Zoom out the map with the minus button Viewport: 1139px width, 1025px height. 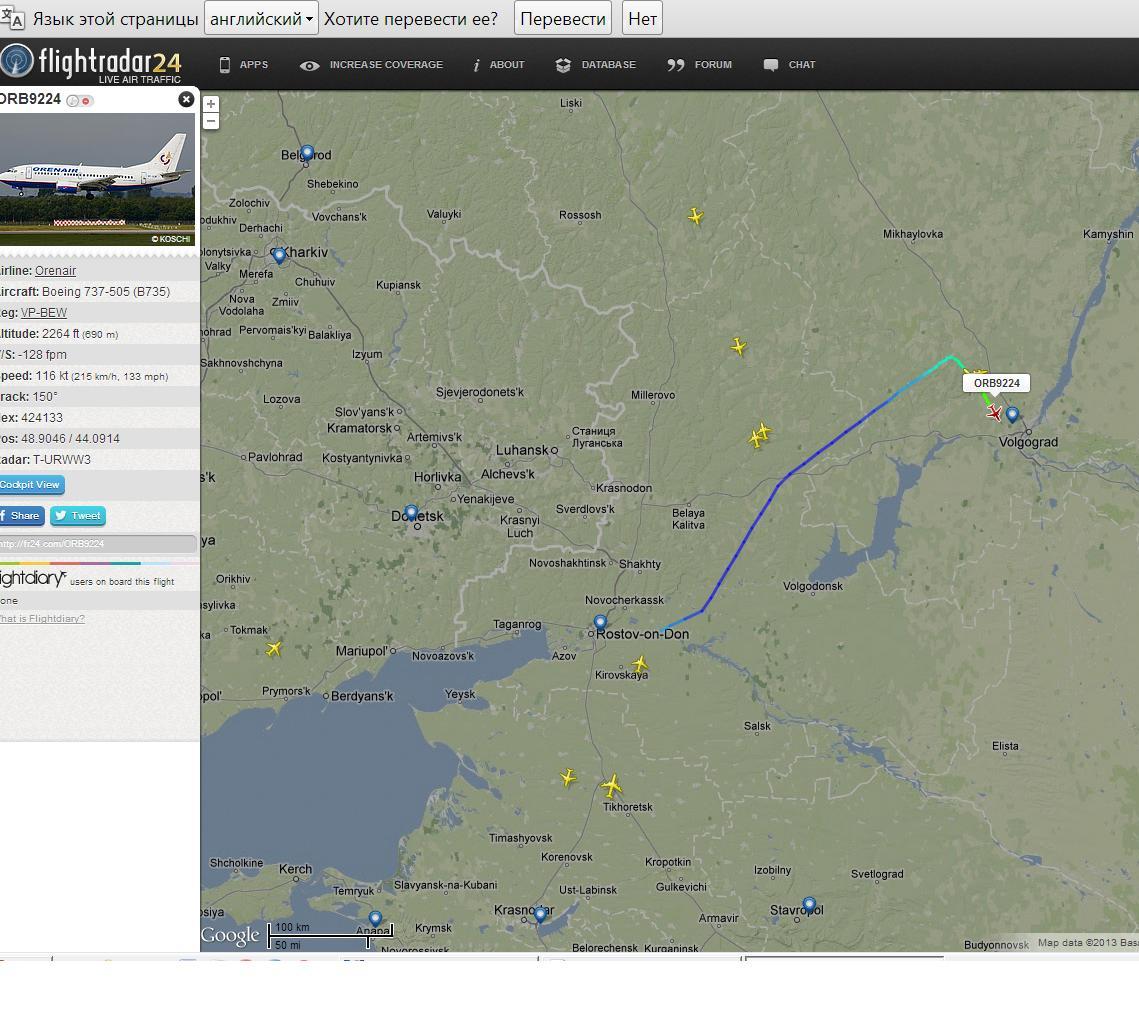click(x=211, y=121)
